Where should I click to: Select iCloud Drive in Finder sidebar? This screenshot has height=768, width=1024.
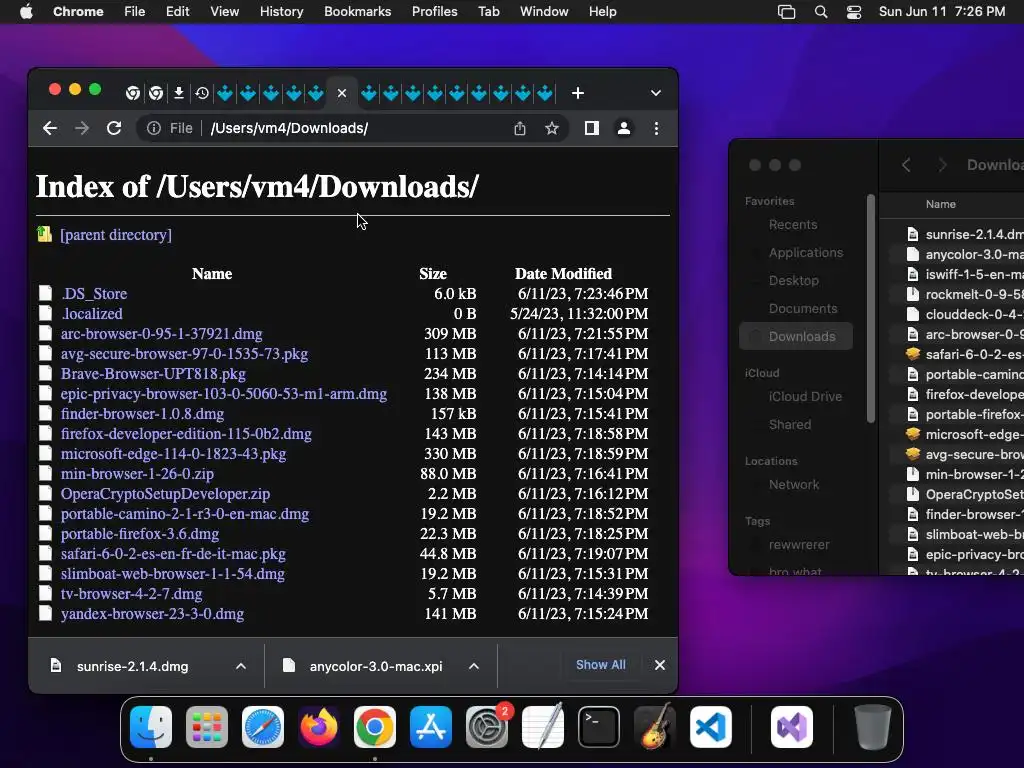coord(805,396)
